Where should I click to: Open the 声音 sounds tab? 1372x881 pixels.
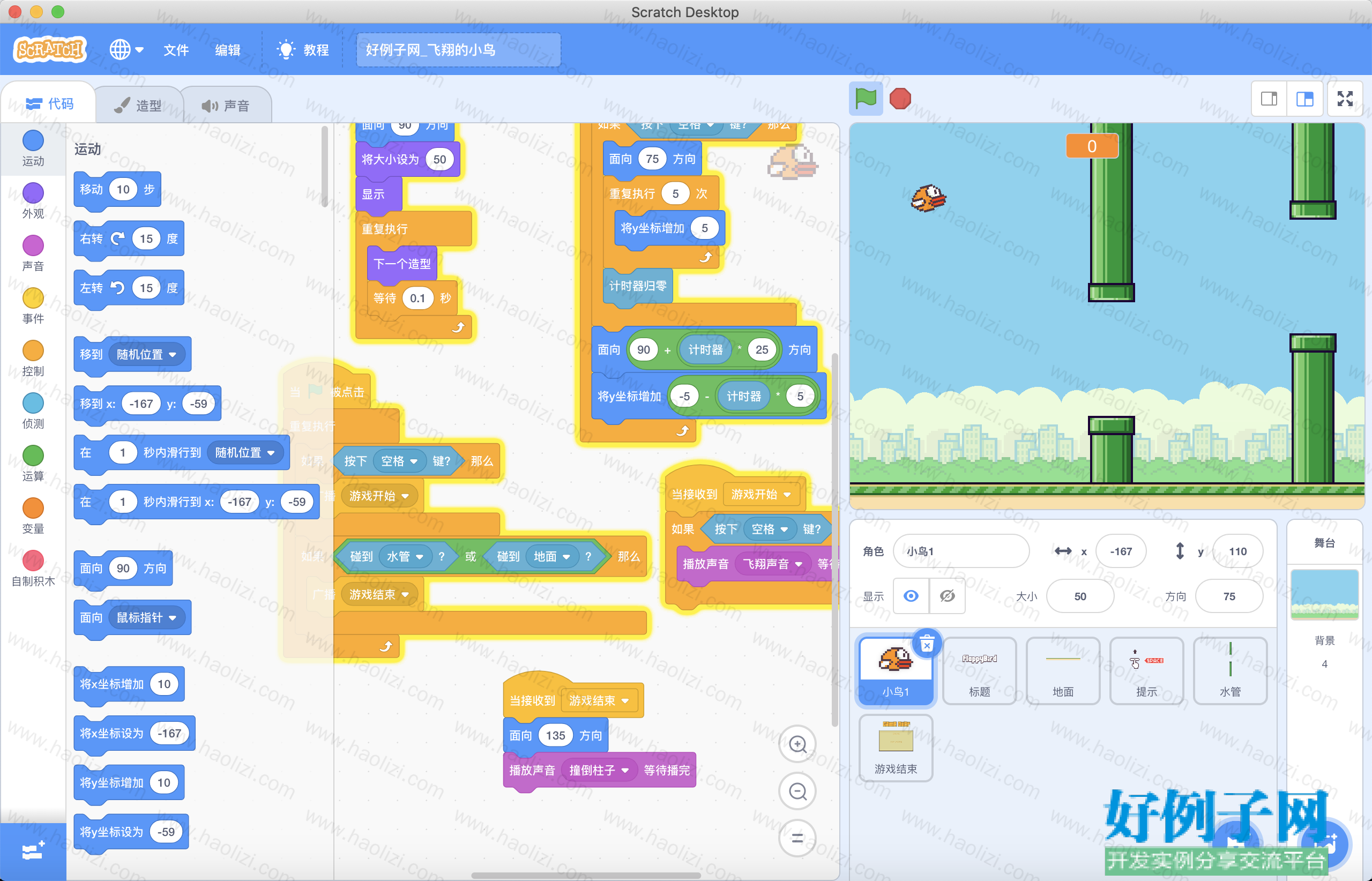pyautogui.click(x=226, y=105)
